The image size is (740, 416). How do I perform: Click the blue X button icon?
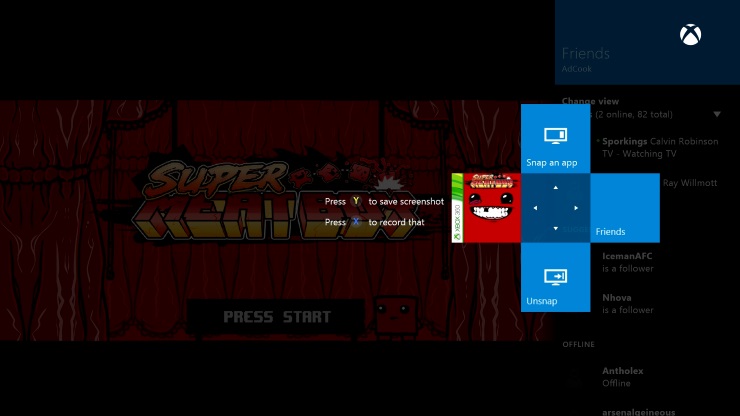tap(356, 221)
